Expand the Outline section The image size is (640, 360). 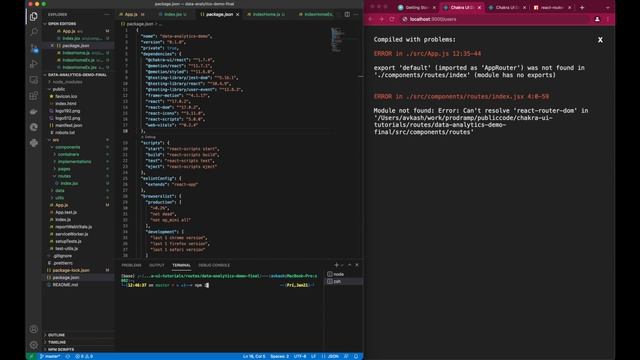pos(56,335)
